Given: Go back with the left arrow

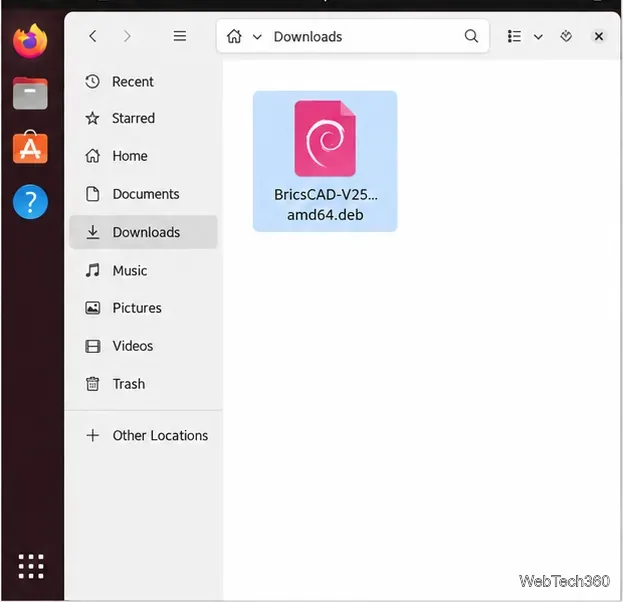Looking at the screenshot, I should coord(93,36).
